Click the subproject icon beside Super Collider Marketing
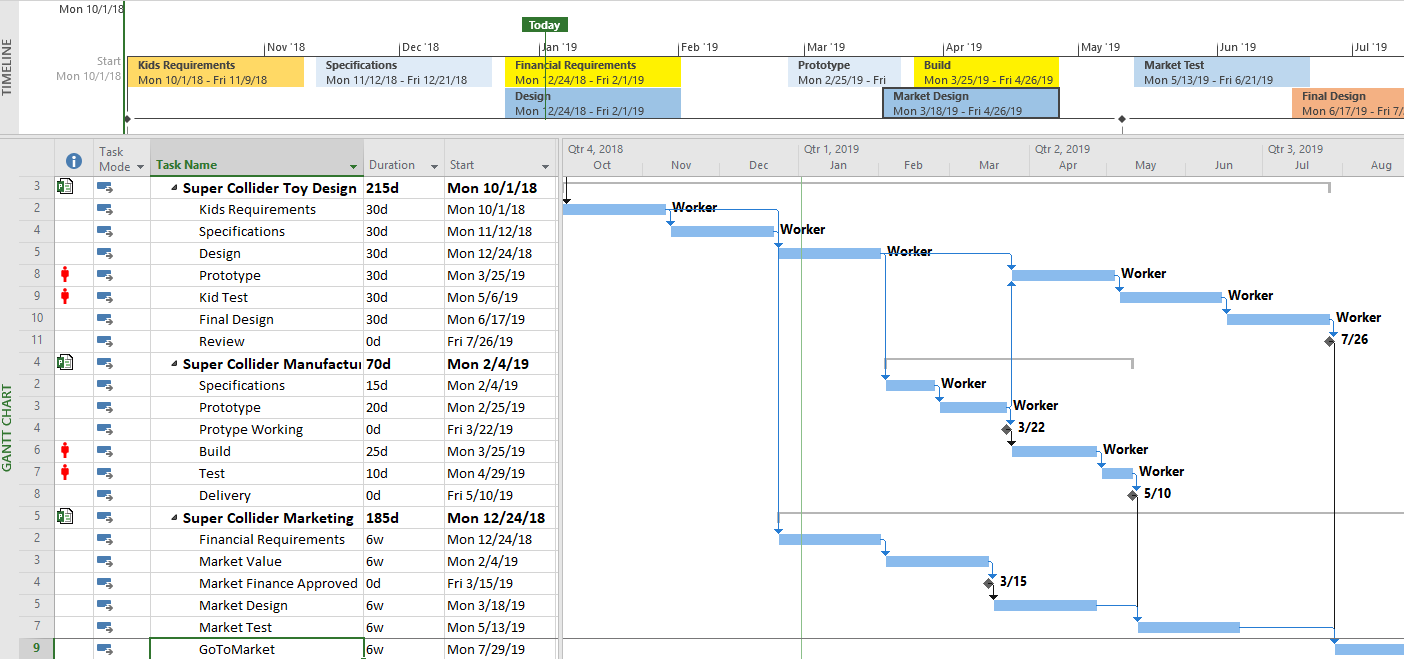The width and height of the screenshot is (1404, 659). pyautogui.click(x=65, y=517)
